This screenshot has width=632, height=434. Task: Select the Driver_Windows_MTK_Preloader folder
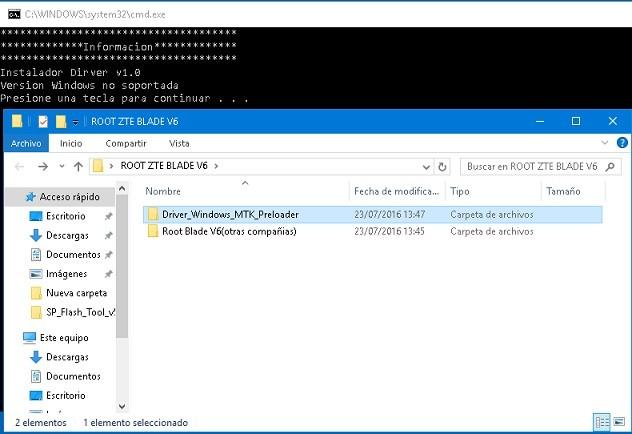[x=372, y=214]
